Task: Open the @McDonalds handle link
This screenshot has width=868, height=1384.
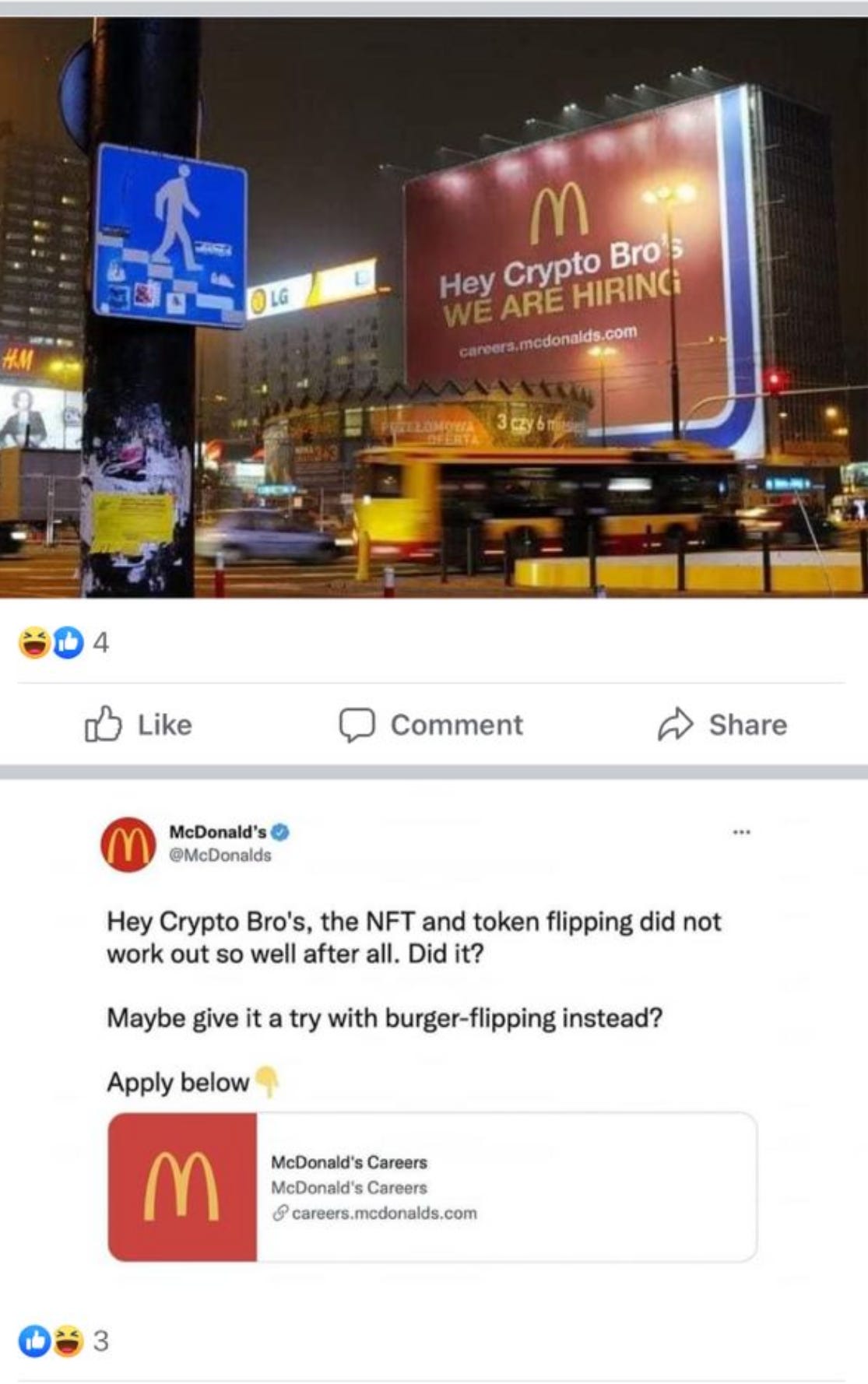Action: pos(220,855)
